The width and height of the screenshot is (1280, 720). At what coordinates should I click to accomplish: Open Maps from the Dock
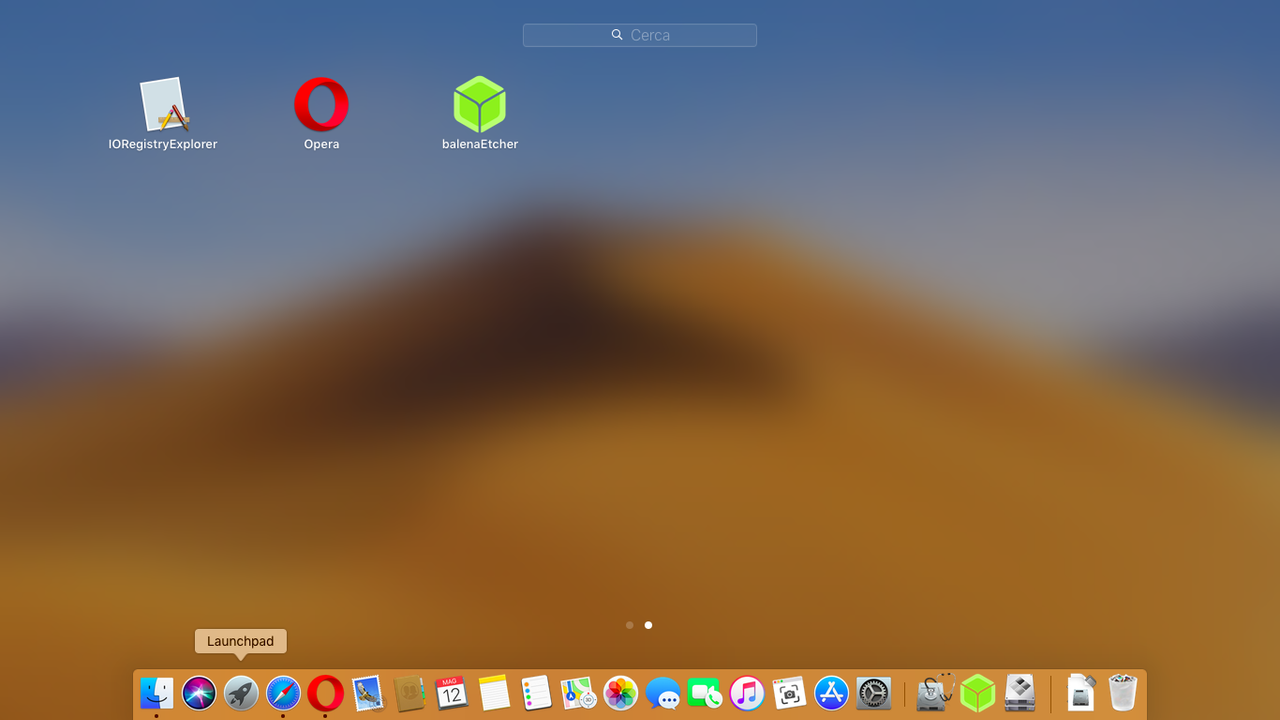click(x=579, y=693)
